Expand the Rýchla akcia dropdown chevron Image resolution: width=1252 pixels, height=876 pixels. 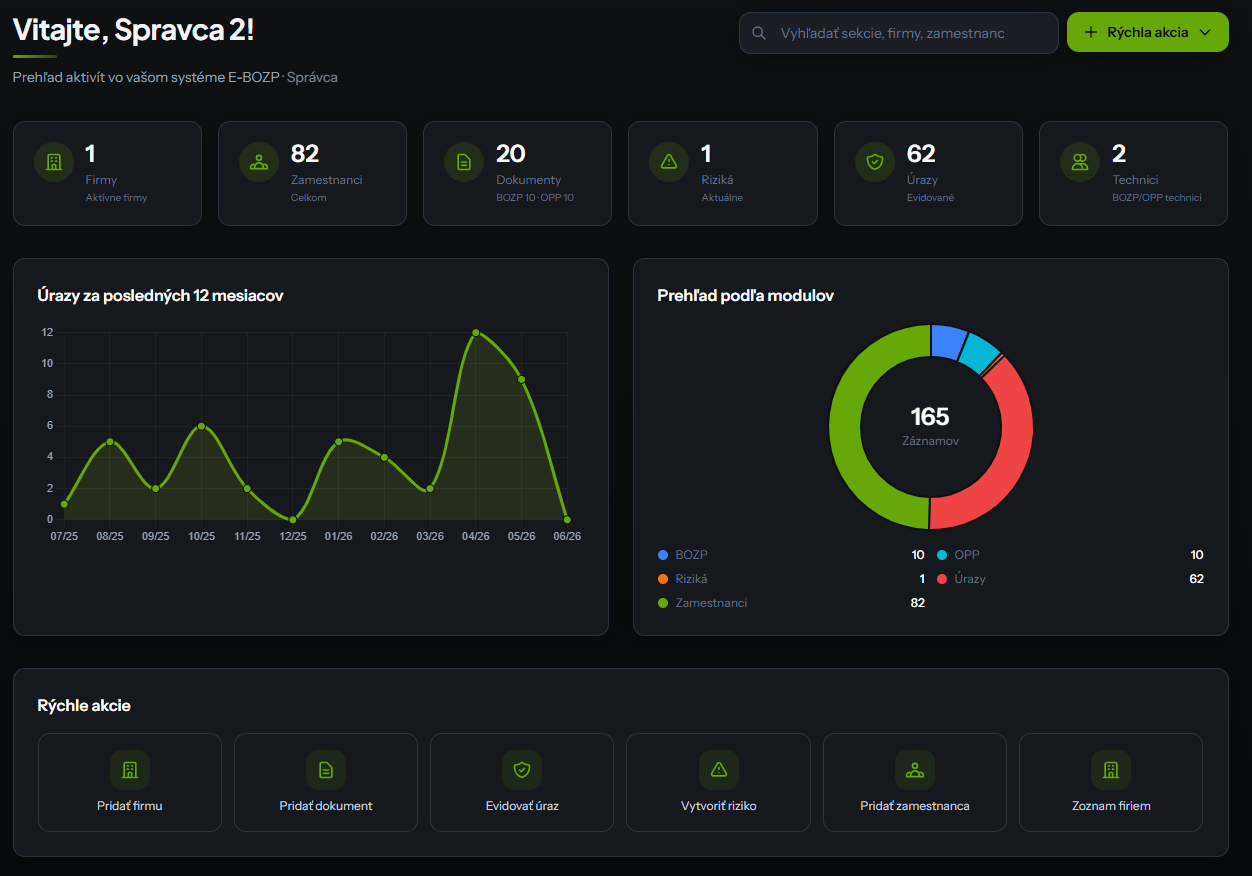click(1205, 32)
